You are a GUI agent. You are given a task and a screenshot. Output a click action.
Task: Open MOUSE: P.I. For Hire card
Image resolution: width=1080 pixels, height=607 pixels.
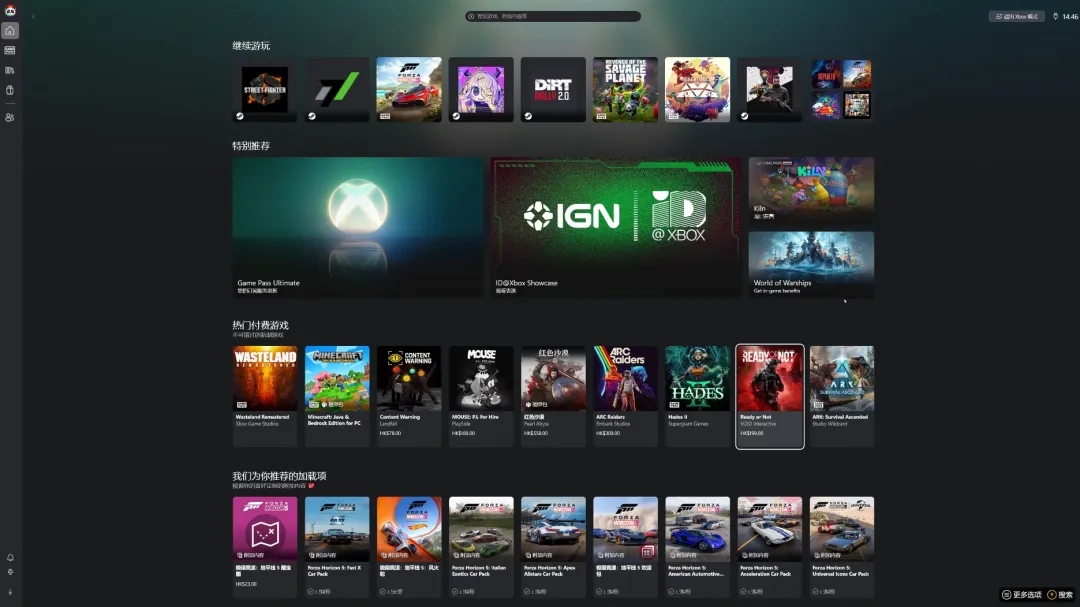481,396
